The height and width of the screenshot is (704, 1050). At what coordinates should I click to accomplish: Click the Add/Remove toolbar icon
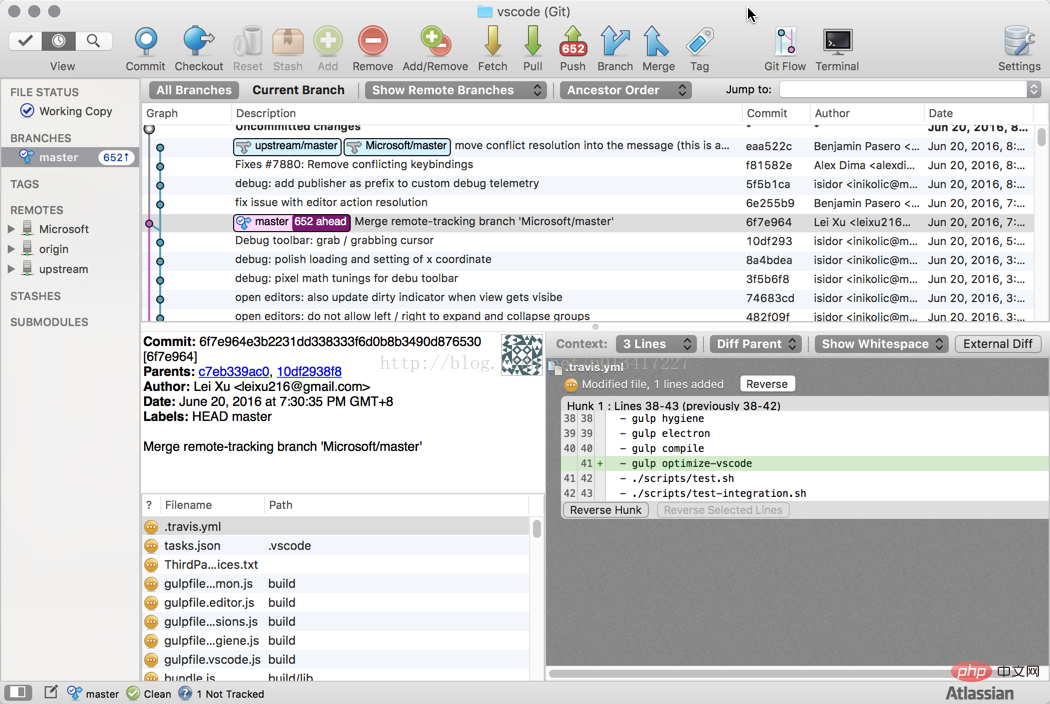pyautogui.click(x=435, y=41)
